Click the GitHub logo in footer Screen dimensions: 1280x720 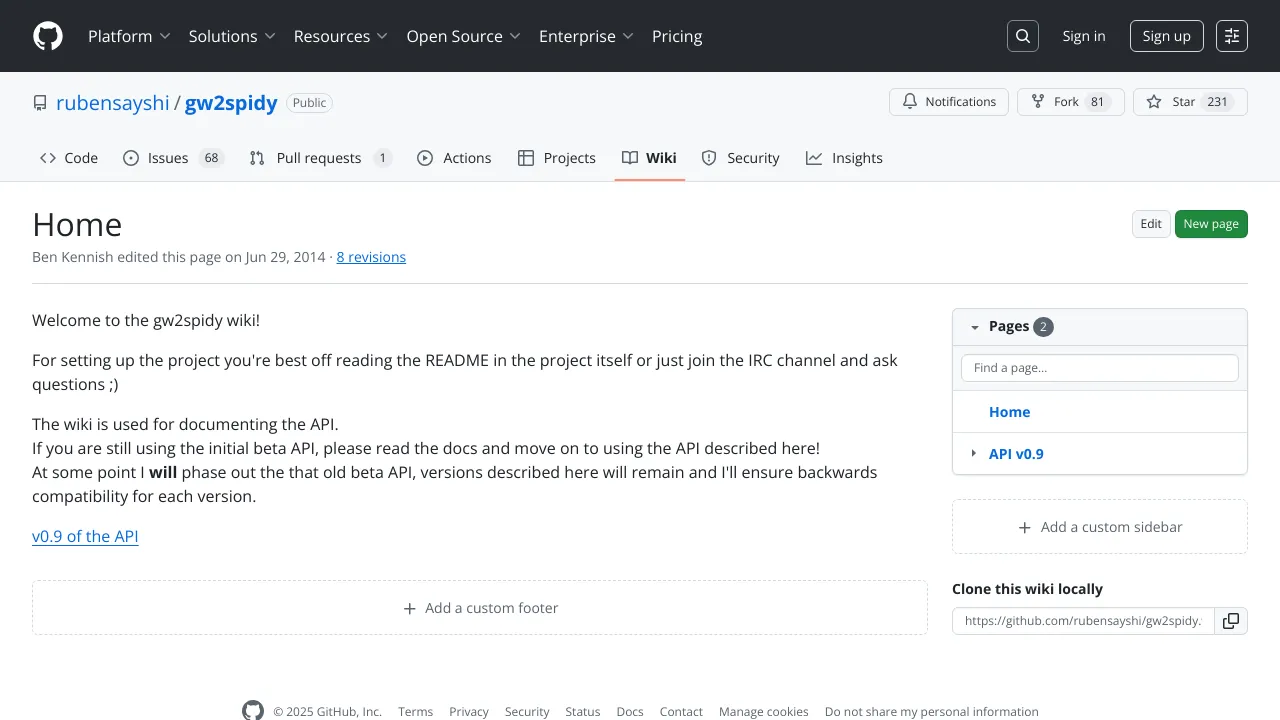(253, 711)
